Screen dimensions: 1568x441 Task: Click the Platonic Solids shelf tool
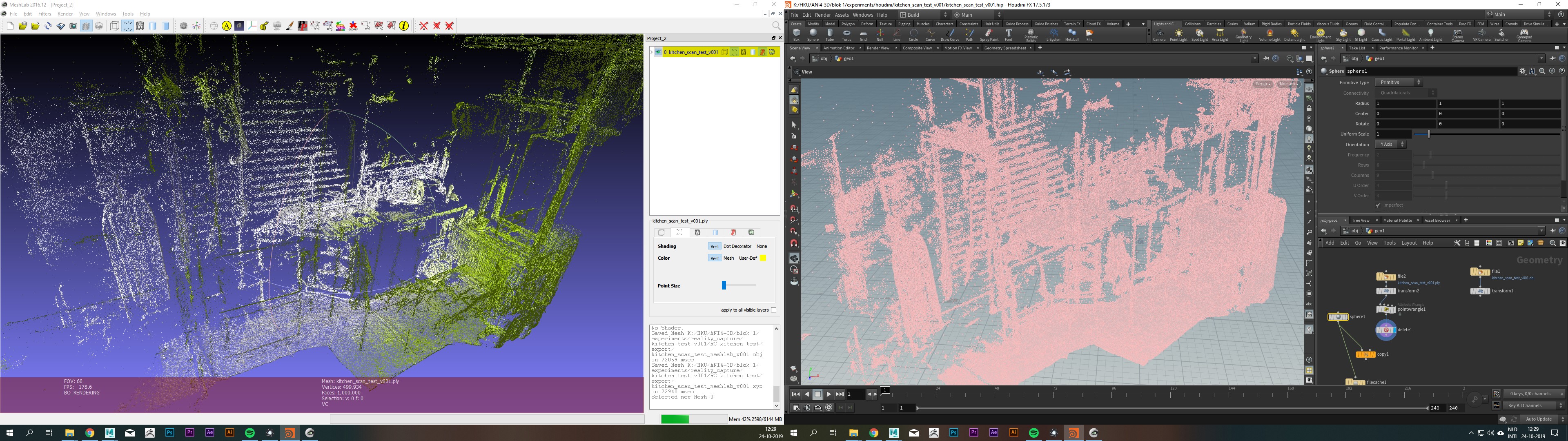pos(1031,36)
